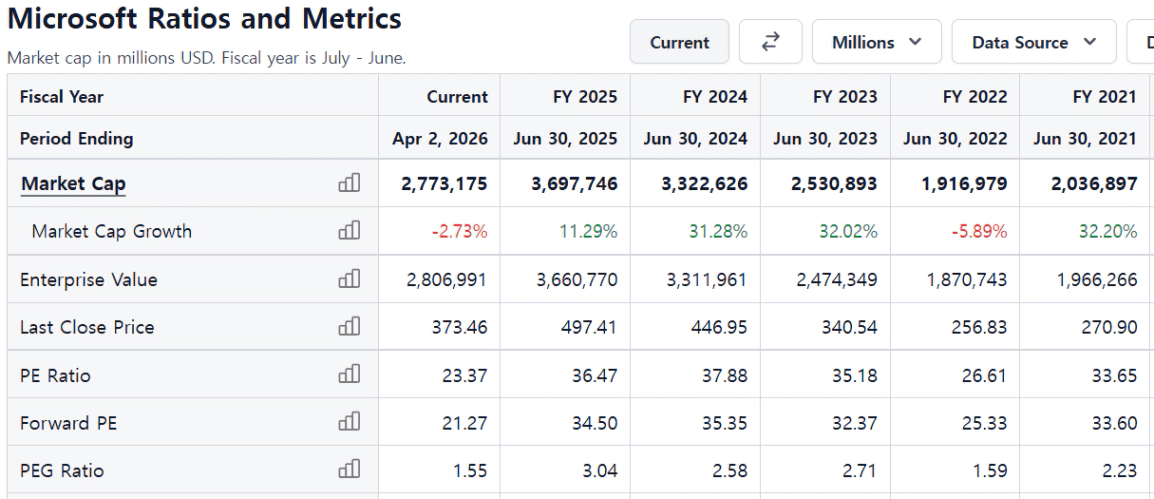Open chart icon for Market Cap row
The image size is (1154, 499).
click(349, 183)
